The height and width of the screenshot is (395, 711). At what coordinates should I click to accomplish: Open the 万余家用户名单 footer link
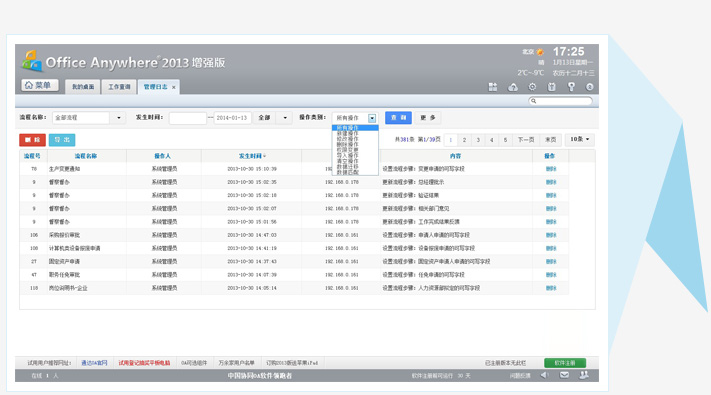236,363
